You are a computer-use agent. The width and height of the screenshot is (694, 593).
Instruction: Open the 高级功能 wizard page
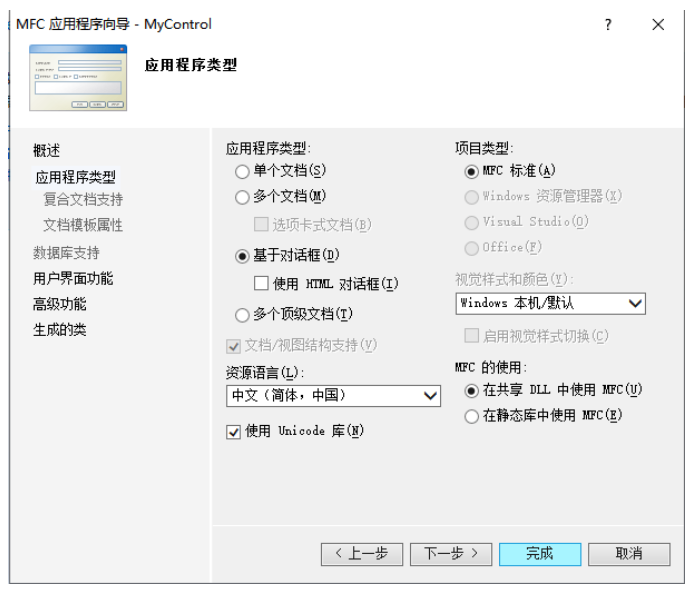click(x=60, y=304)
